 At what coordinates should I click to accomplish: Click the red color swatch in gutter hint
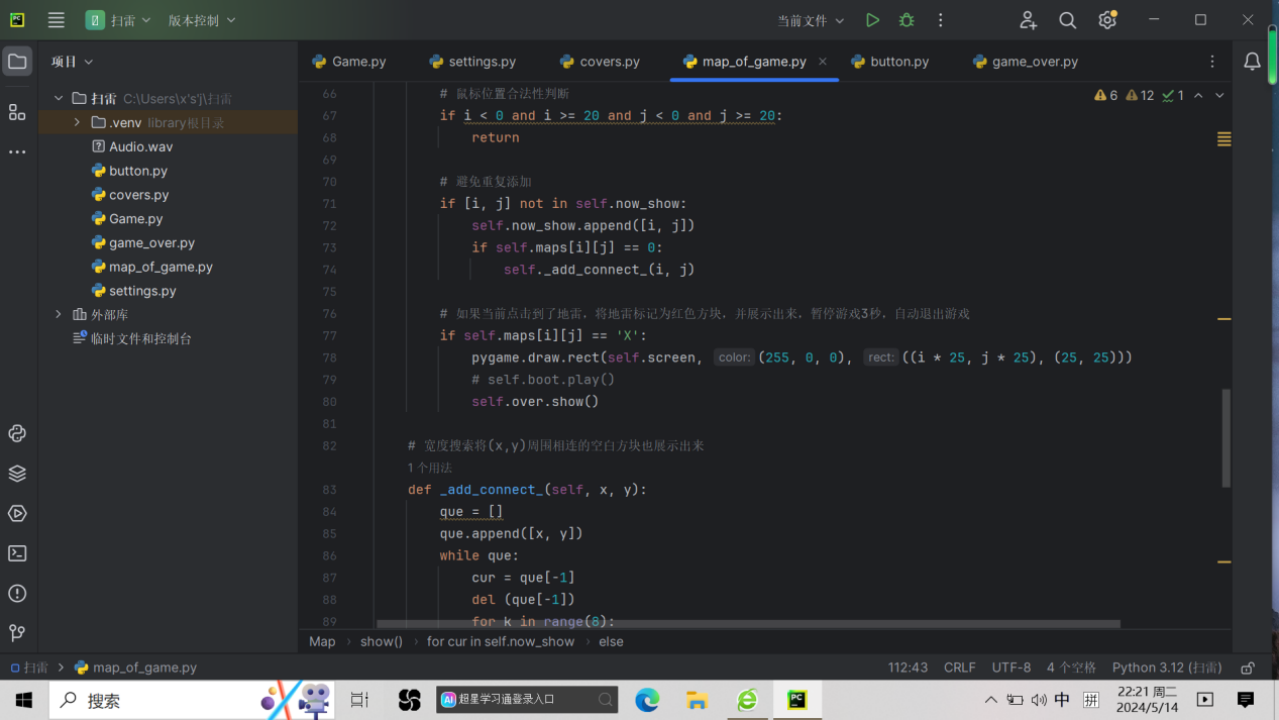[734, 357]
